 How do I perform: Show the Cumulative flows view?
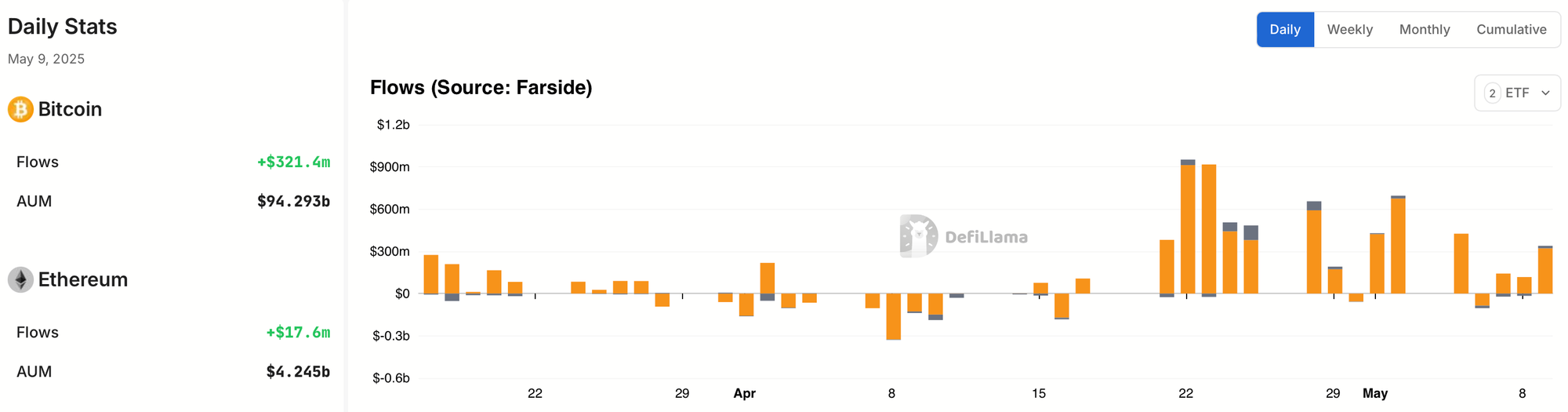[x=1512, y=30]
